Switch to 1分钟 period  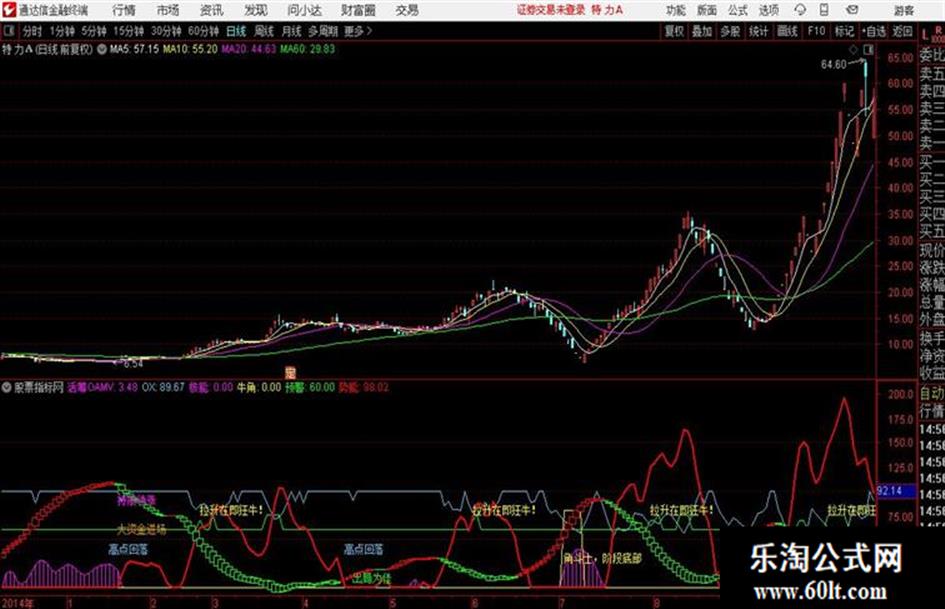pos(61,31)
